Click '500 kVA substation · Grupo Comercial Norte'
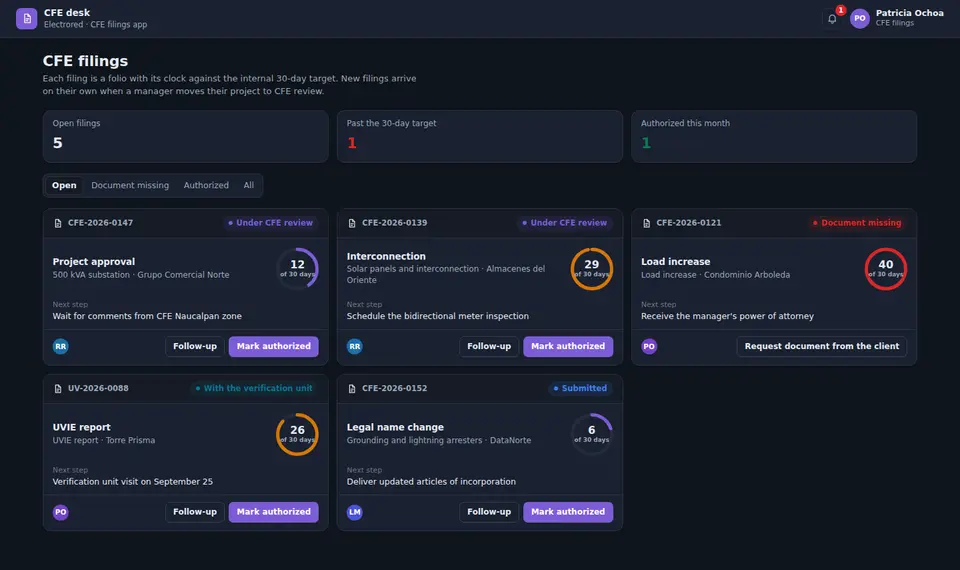The image size is (960, 570). [x=141, y=275]
